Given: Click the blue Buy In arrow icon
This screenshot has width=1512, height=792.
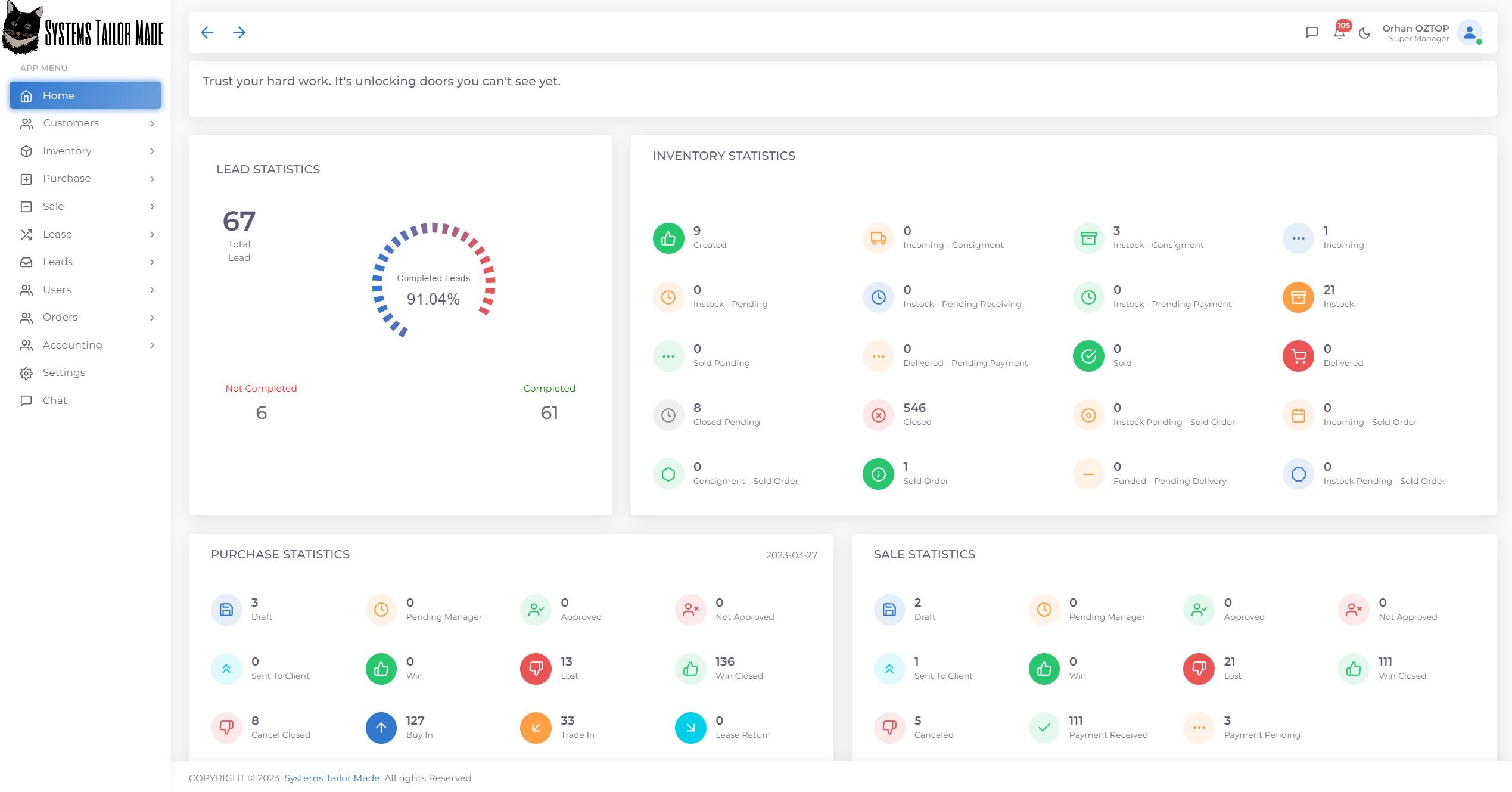Looking at the screenshot, I should coord(381,728).
